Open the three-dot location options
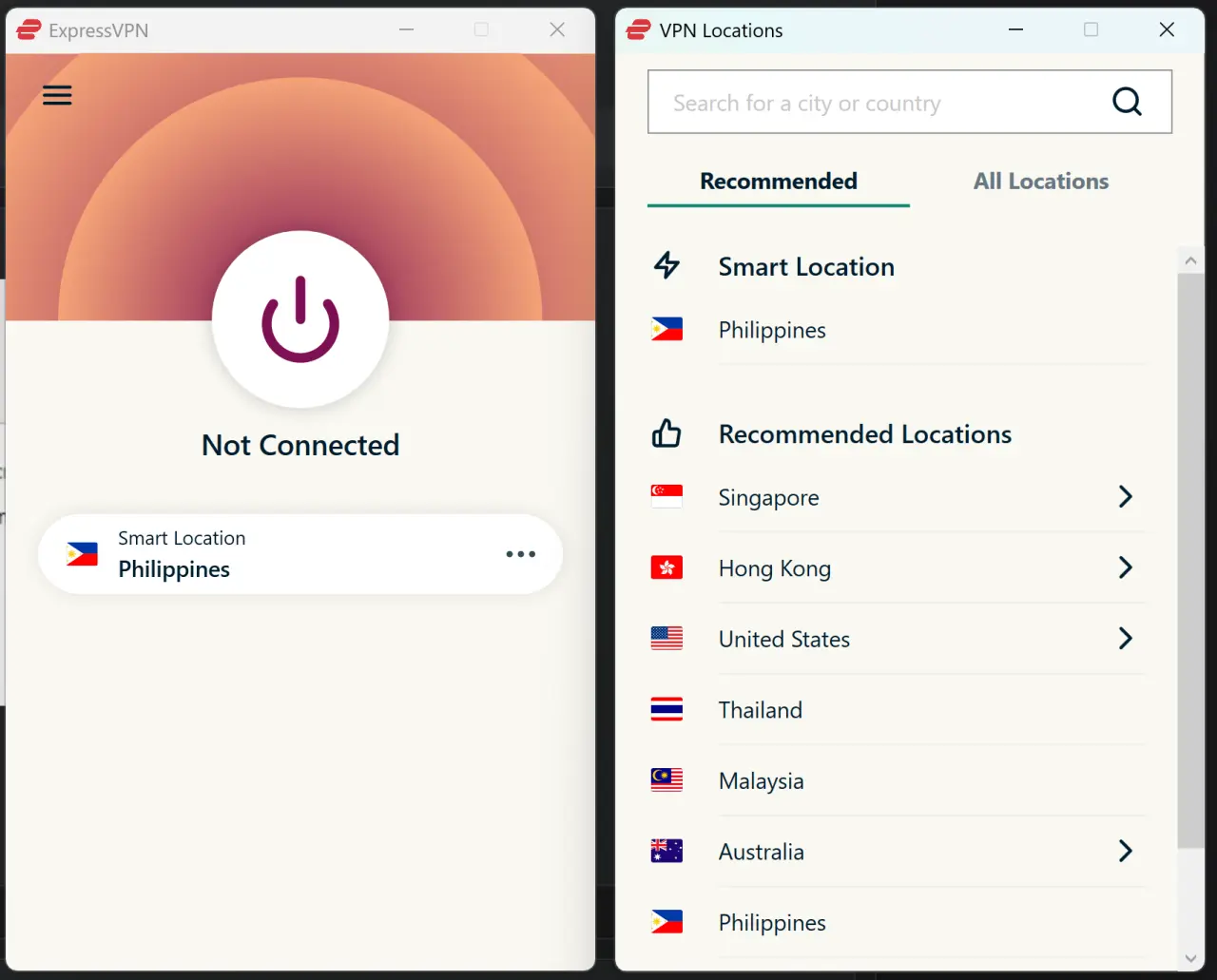This screenshot has height=980, width=1217. pos(521,554)
